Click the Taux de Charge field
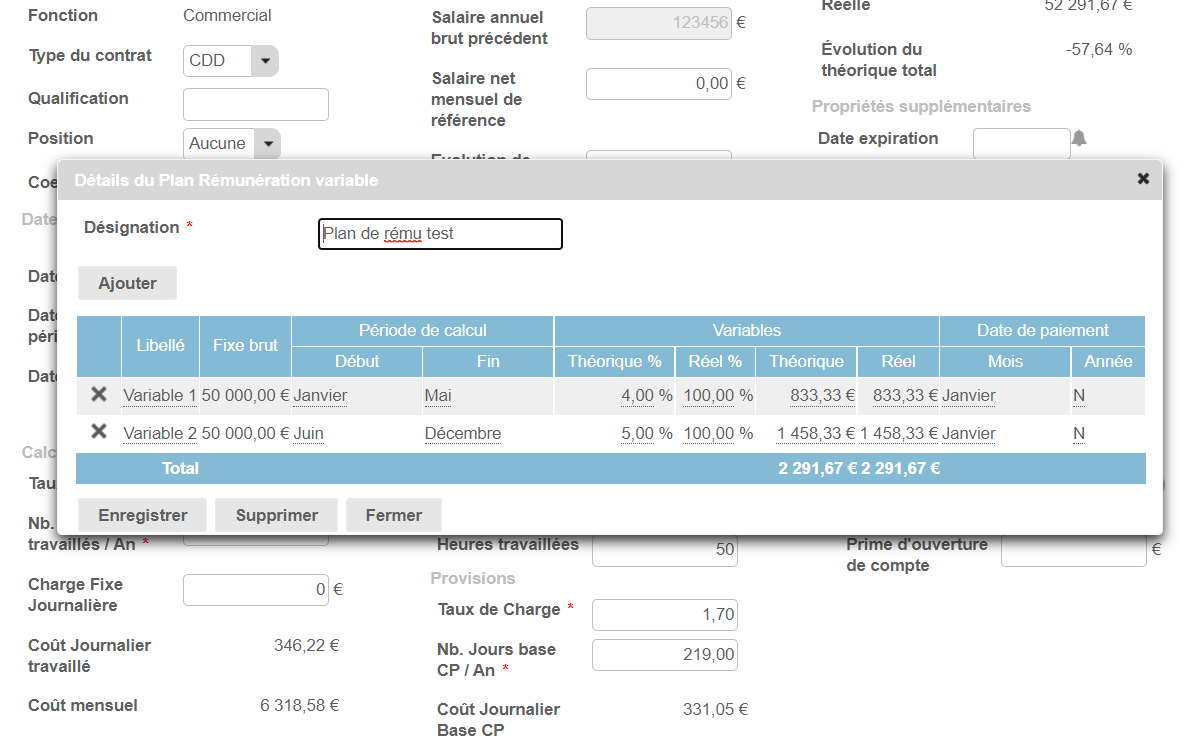The image size is (1189, 754). point(664,615)
